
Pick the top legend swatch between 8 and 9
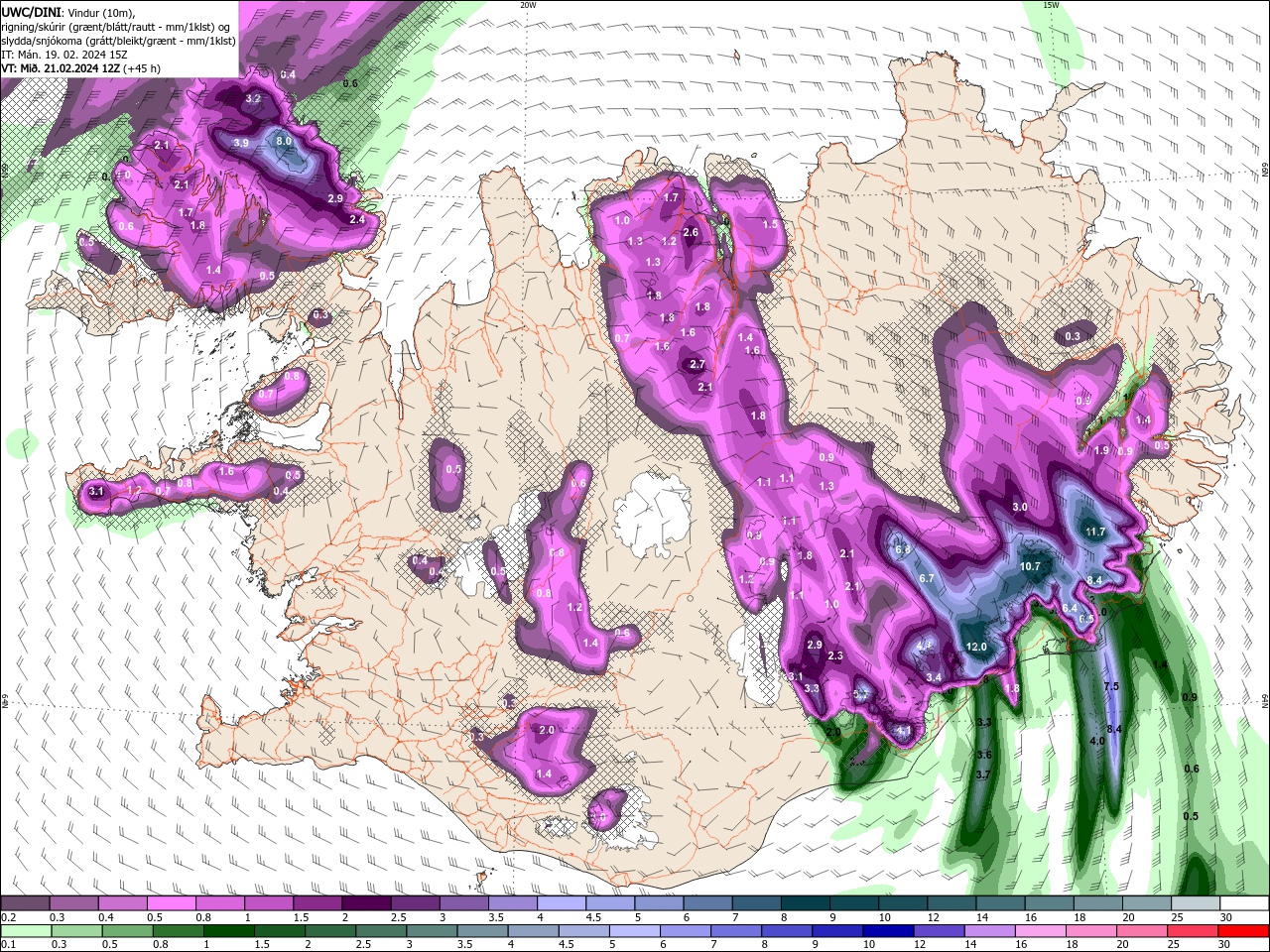[806, 903]
